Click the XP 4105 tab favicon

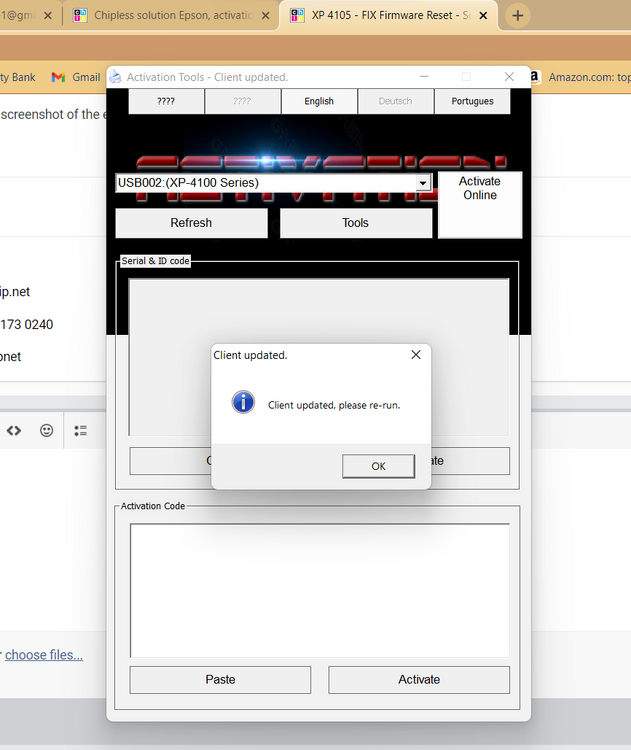[x=297, y=15]
